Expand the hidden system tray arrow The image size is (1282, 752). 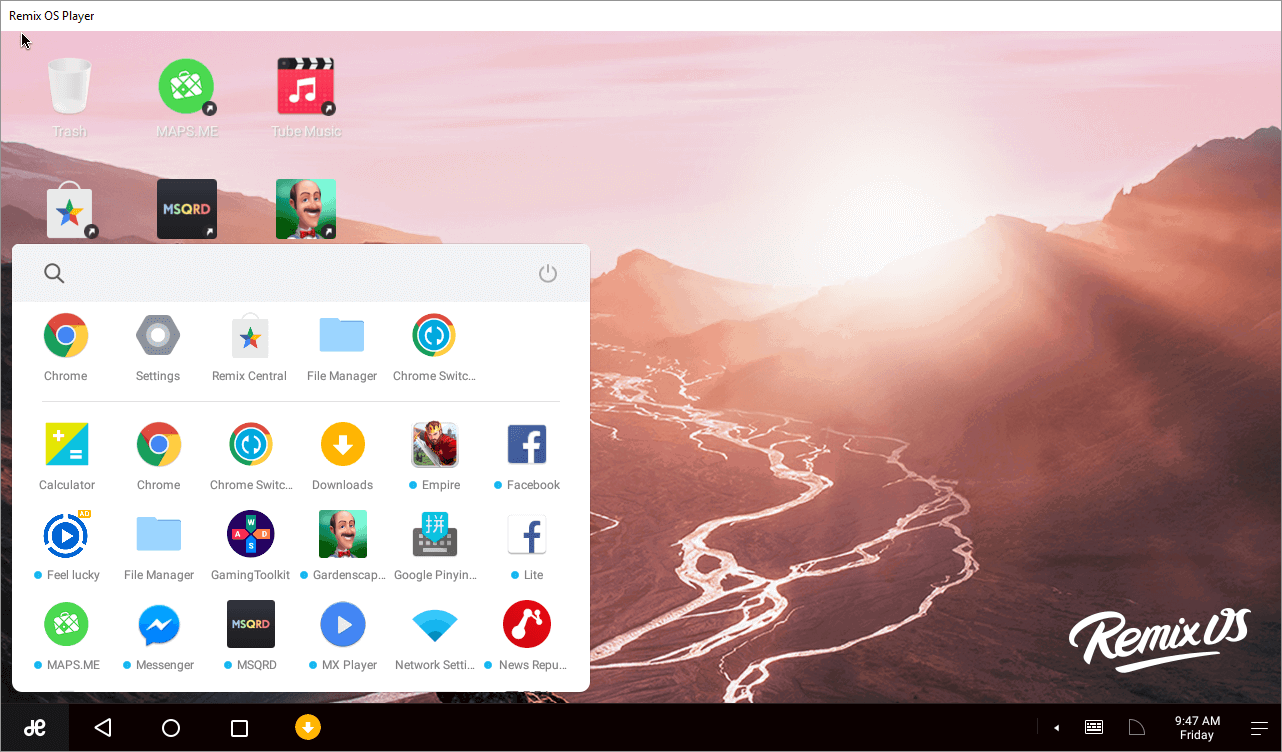click(1057, 728)
